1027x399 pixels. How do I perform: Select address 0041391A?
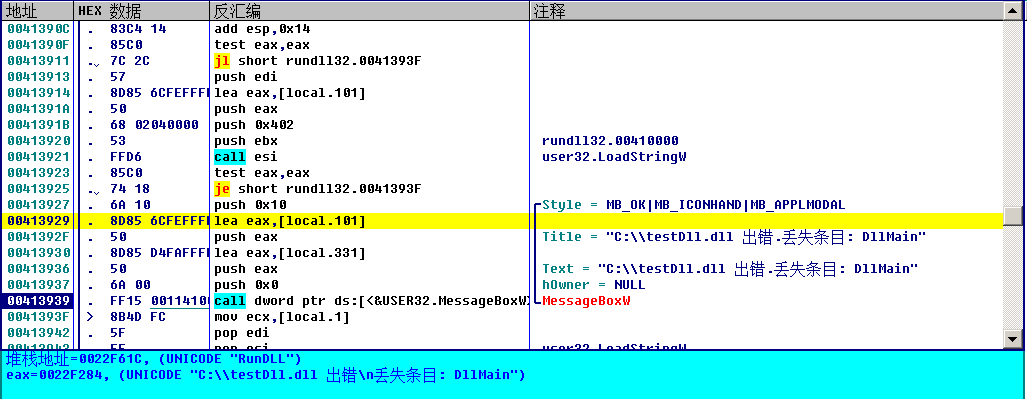point(38,109)
